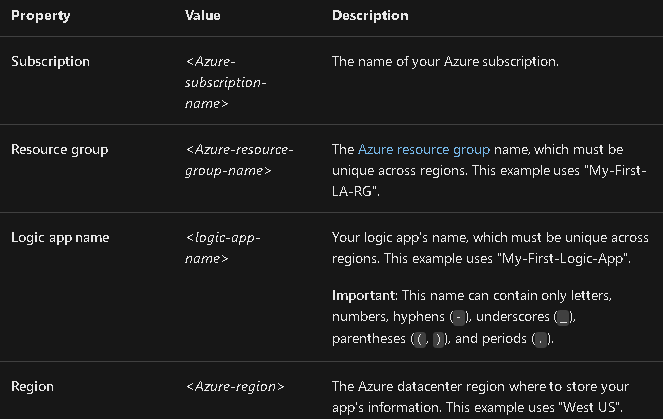Select the Logic app name property cell
This screenshot has width=663, height=419.
pyautogui.click(x=61, y=238)
